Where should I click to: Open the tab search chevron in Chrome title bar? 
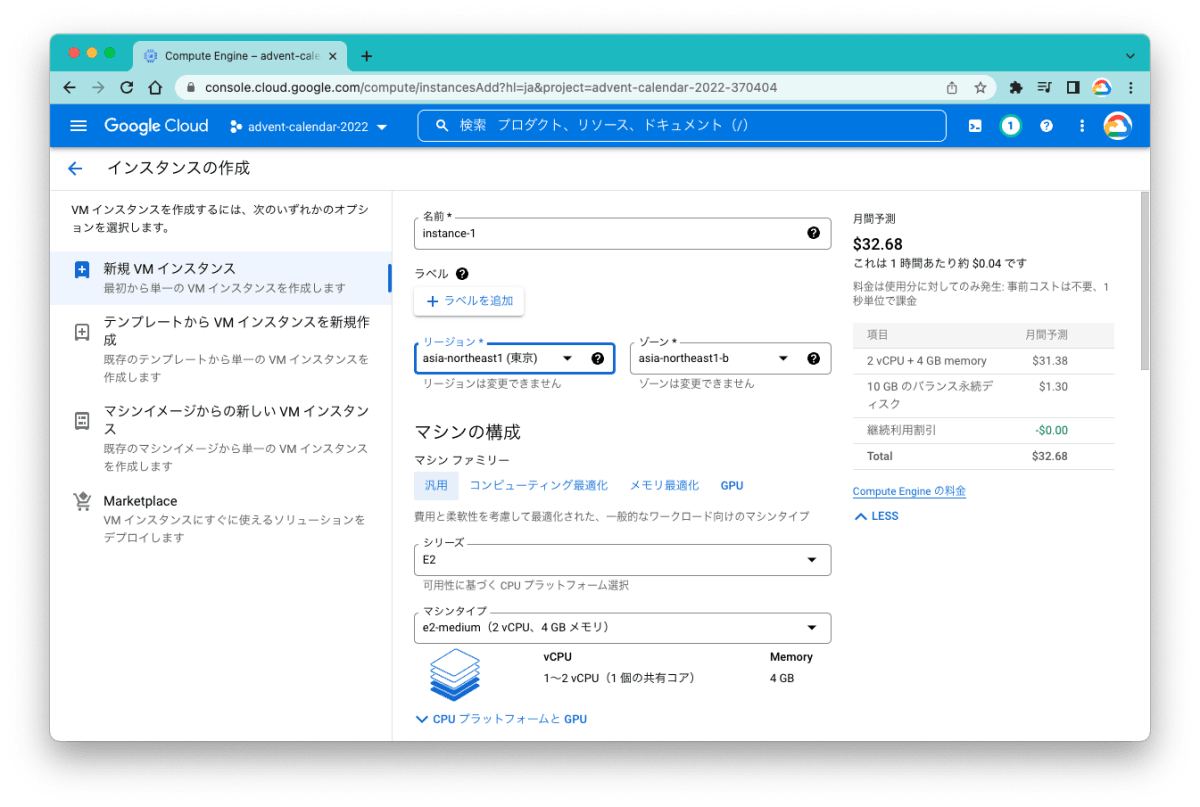point(1130,56)
